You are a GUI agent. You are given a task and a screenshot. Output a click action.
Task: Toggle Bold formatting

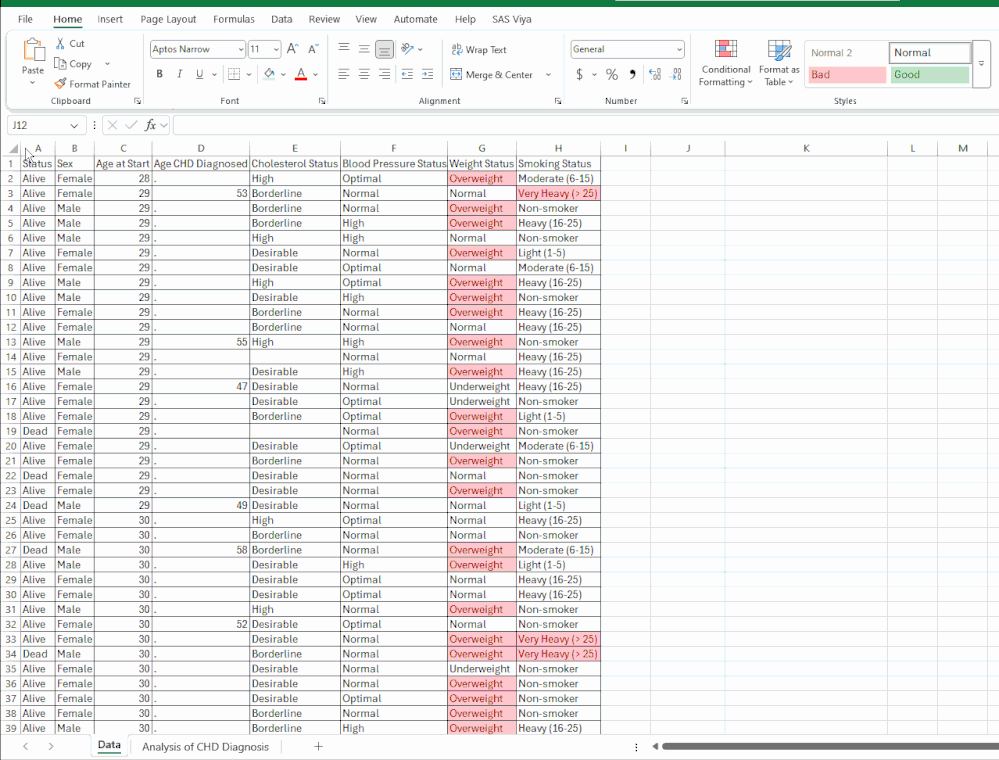159,75
